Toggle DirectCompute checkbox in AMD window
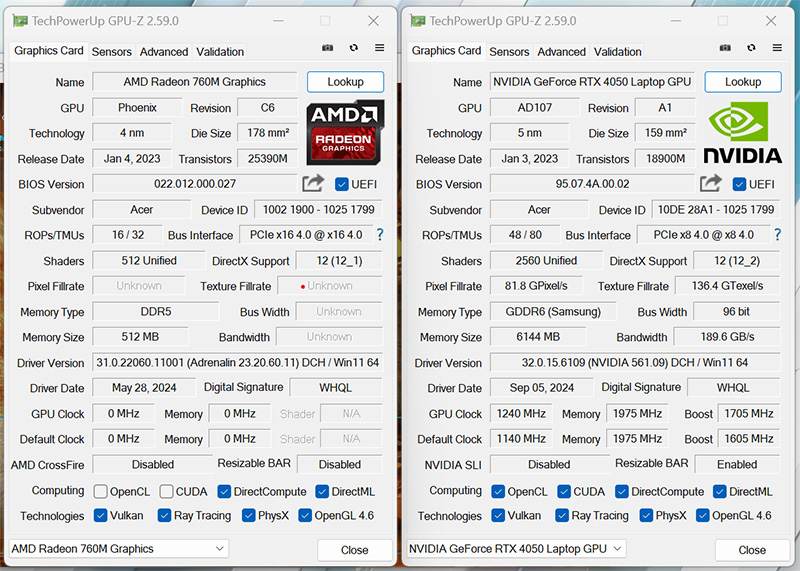The image size is (800, 571). pos(224,491)
